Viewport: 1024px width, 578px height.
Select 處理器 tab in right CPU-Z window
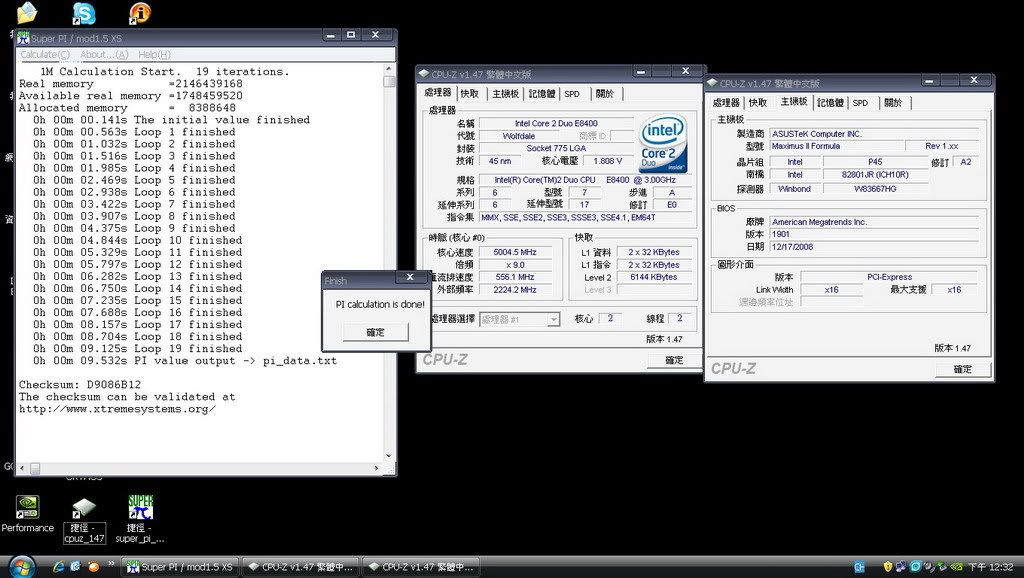click(726, 103)
